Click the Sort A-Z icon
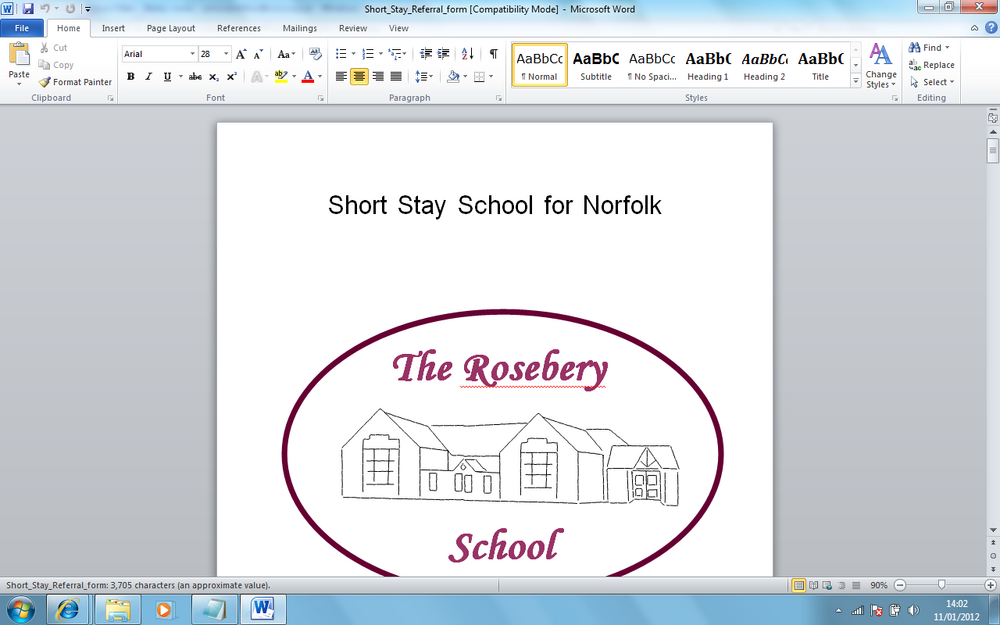 [x=467, y=54]
